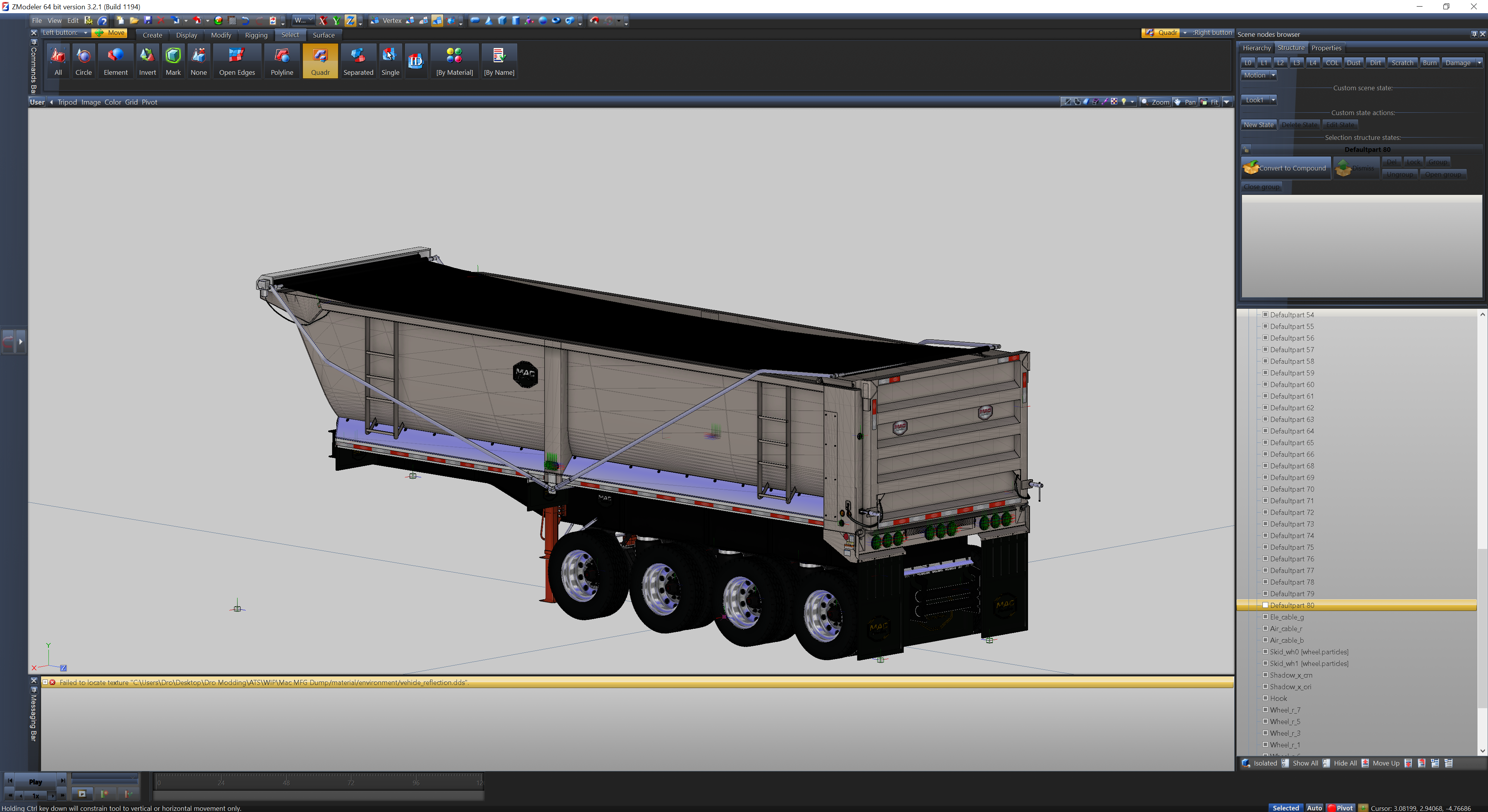The width and height of the screenshot is (1488, 812).
Task: Switch to the Create tab
Action: click(x=153, y=35)
